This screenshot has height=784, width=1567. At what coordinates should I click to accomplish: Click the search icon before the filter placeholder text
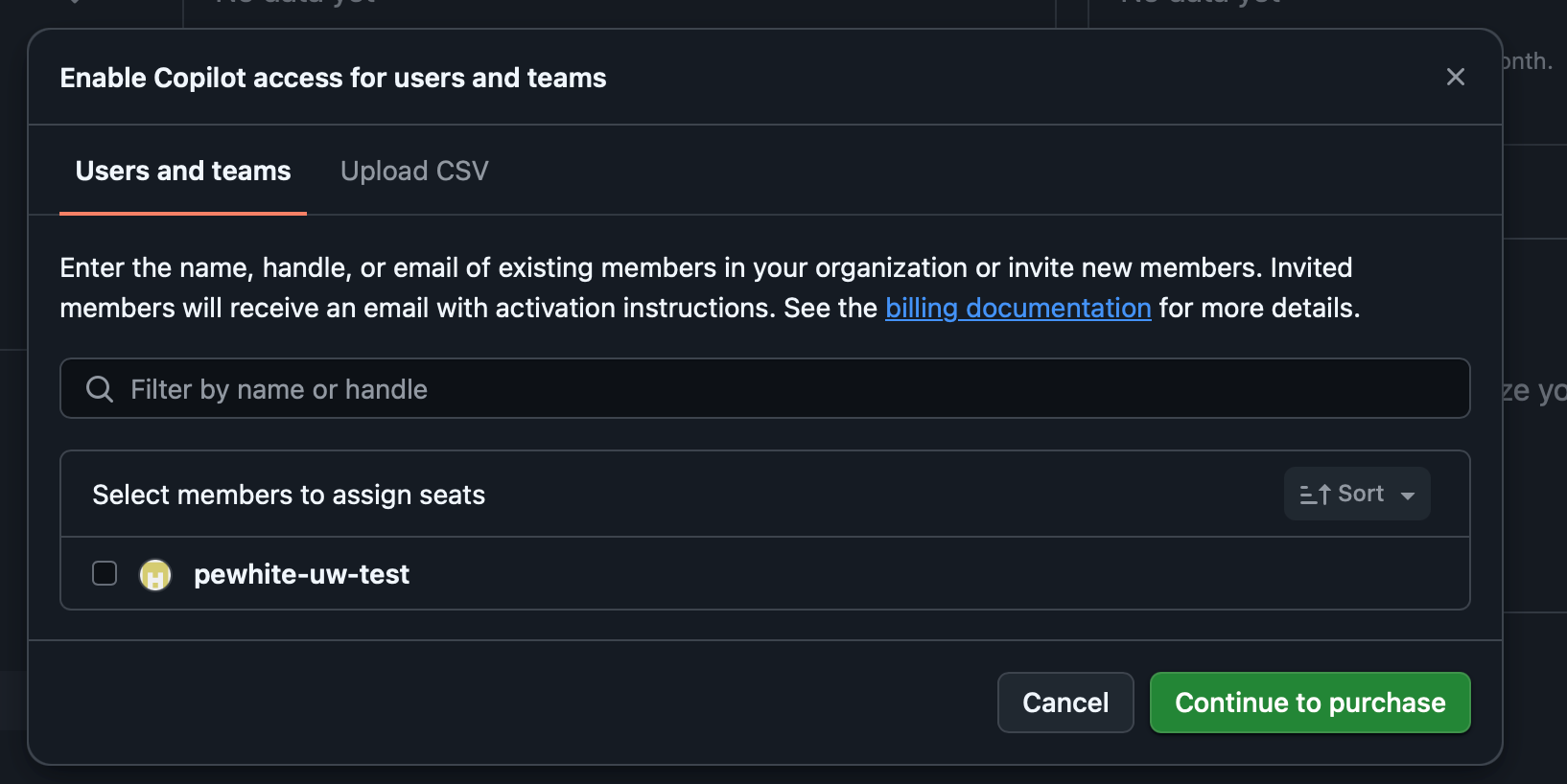(100, 388)
